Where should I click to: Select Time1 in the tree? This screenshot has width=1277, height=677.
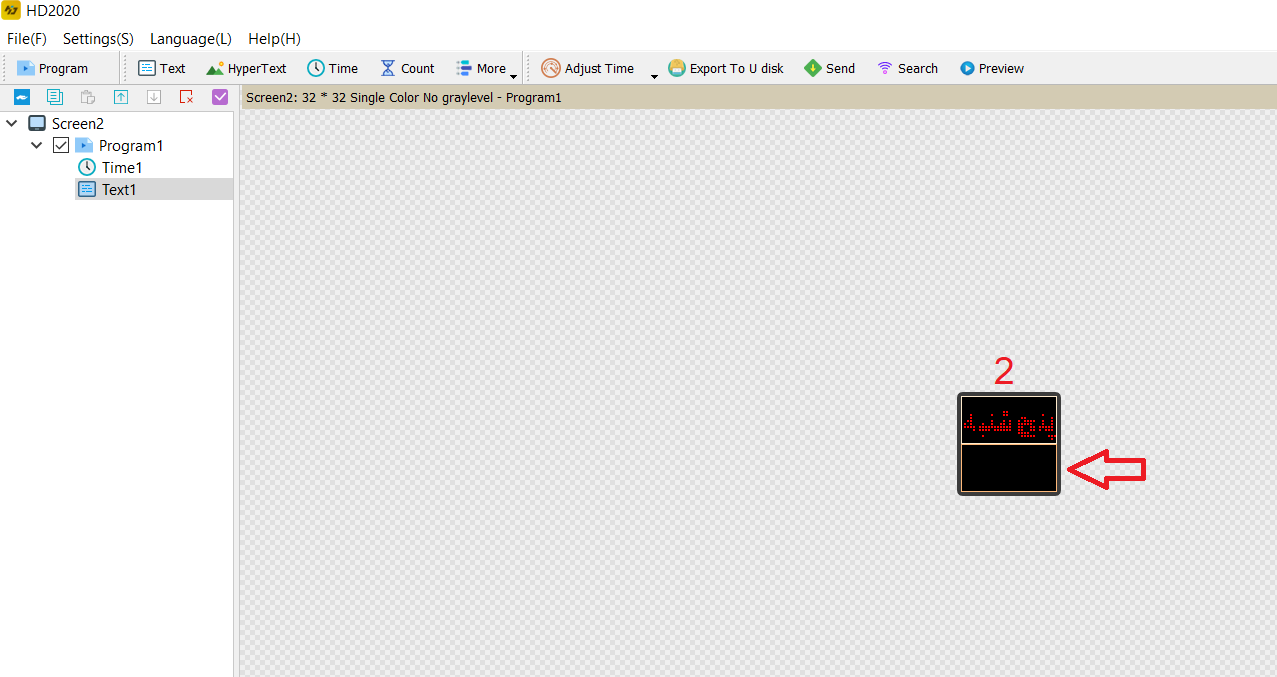coord(121,168)
